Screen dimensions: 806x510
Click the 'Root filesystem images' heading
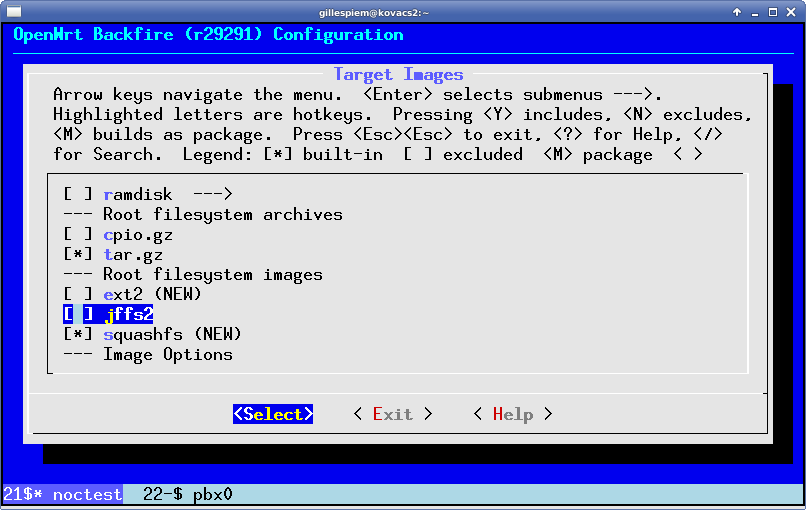(213, 275)
